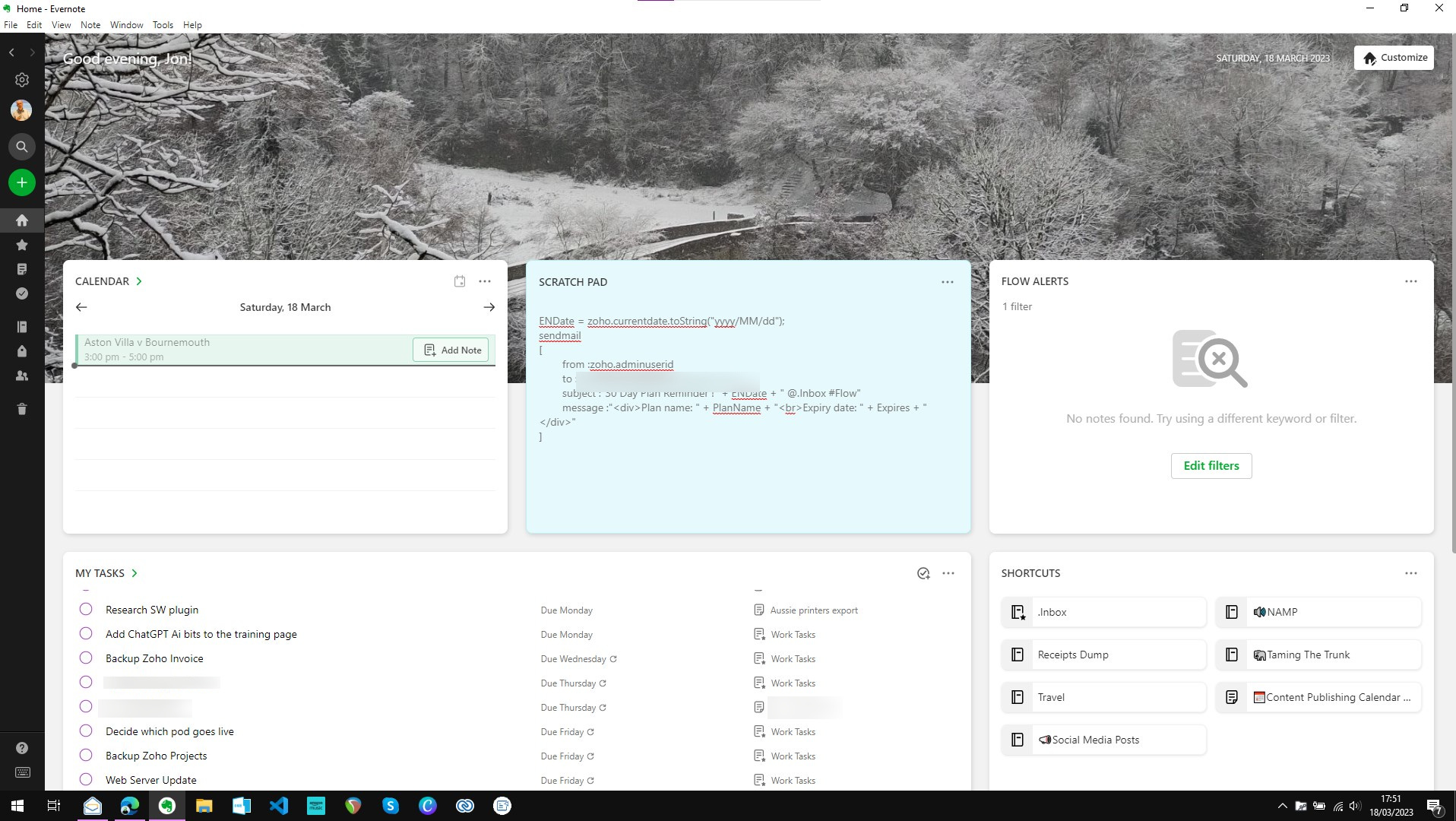Open My Tasks more options
Screen dimensions: 1456x821
[x=948, y=573]
